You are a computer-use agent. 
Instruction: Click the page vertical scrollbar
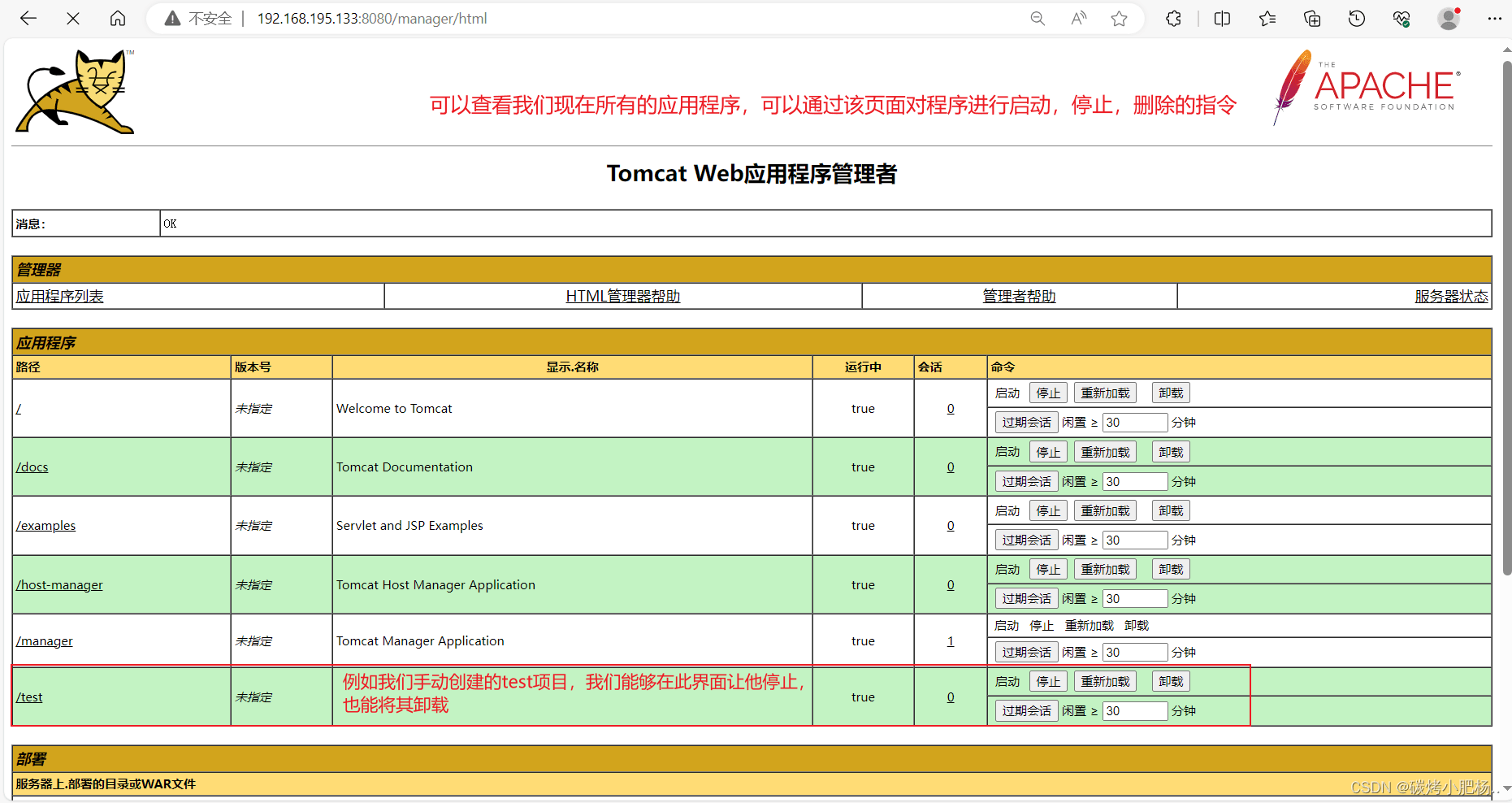[x=1506, y=317]
